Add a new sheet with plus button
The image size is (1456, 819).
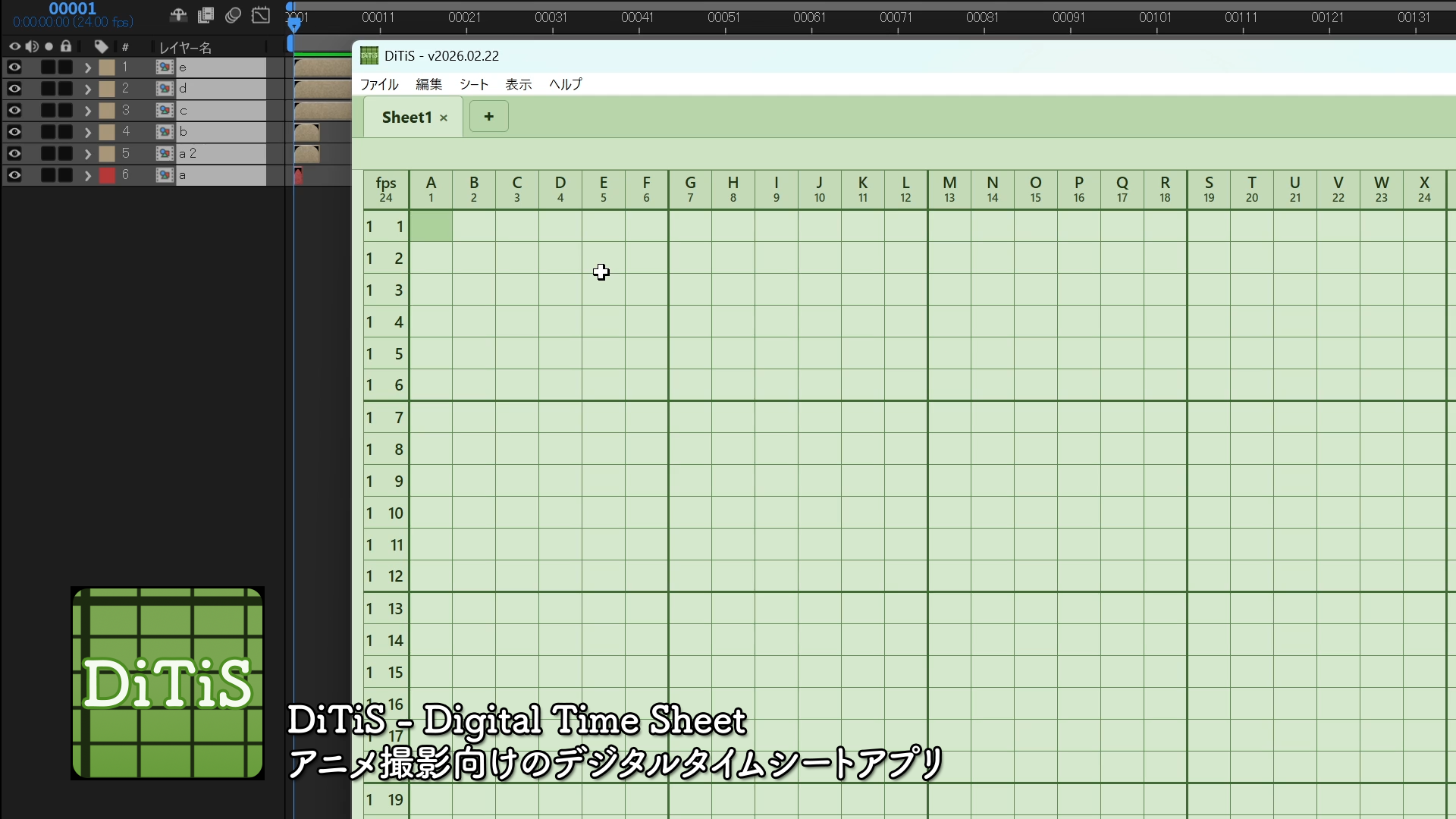coord(488,117)
